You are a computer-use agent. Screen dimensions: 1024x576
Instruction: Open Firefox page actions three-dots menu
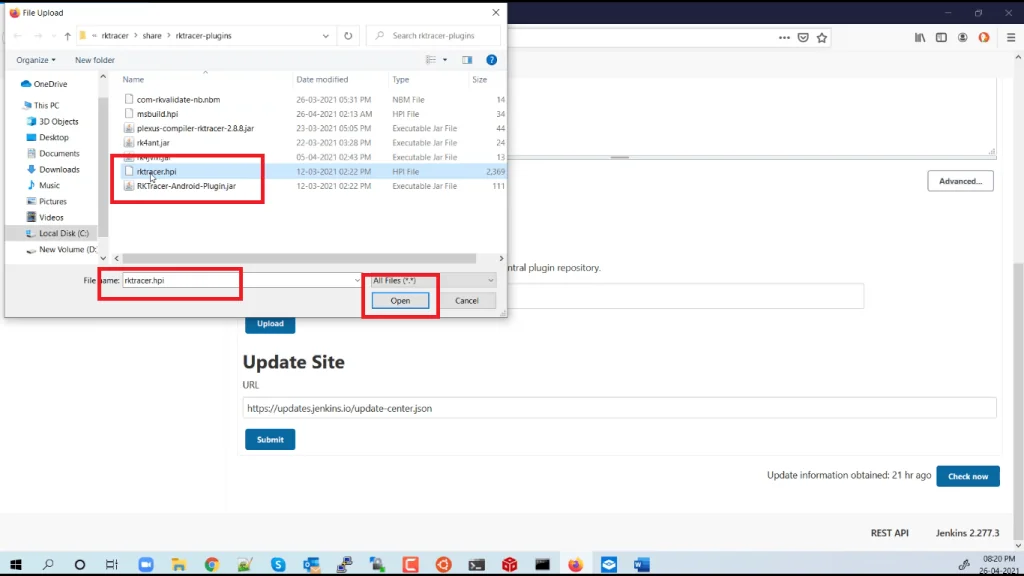pos(784,38)
